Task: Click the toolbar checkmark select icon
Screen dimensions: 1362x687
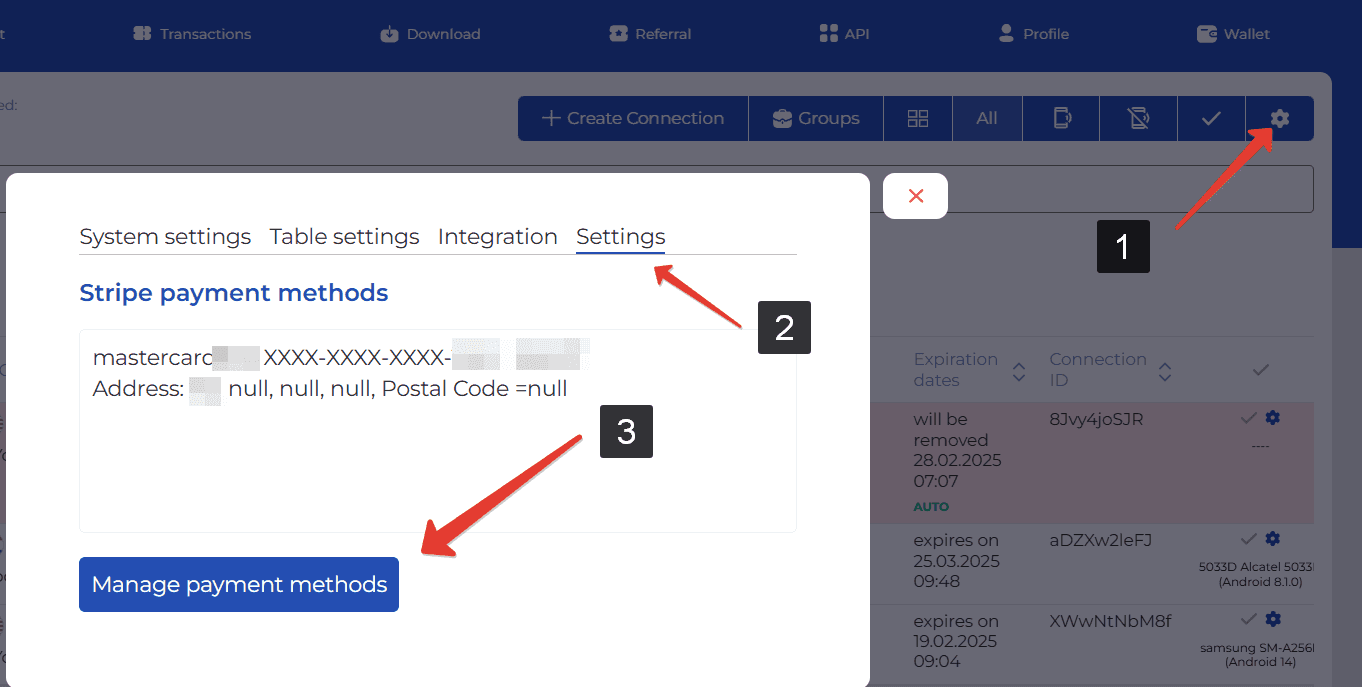Action: pyautogui.click(x=1211, y=119)
